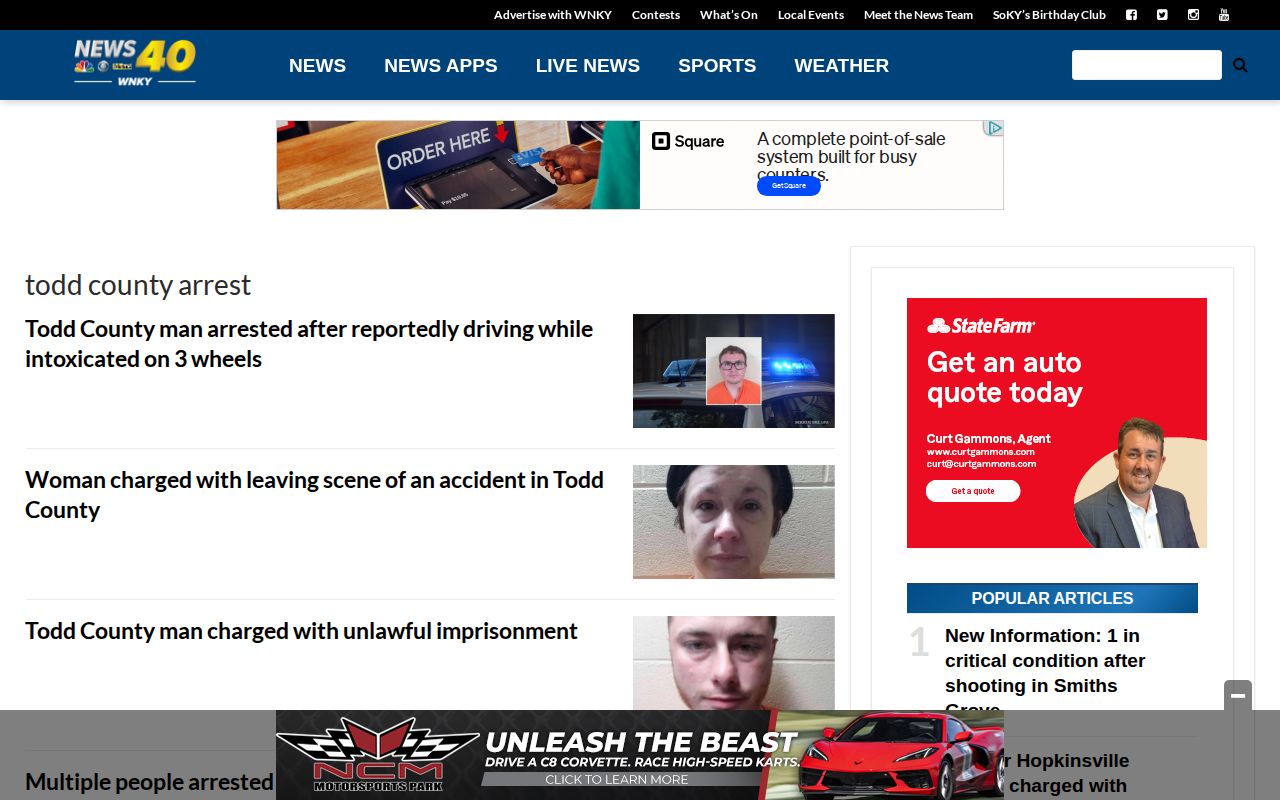Open the Contests link

(656, 15)
